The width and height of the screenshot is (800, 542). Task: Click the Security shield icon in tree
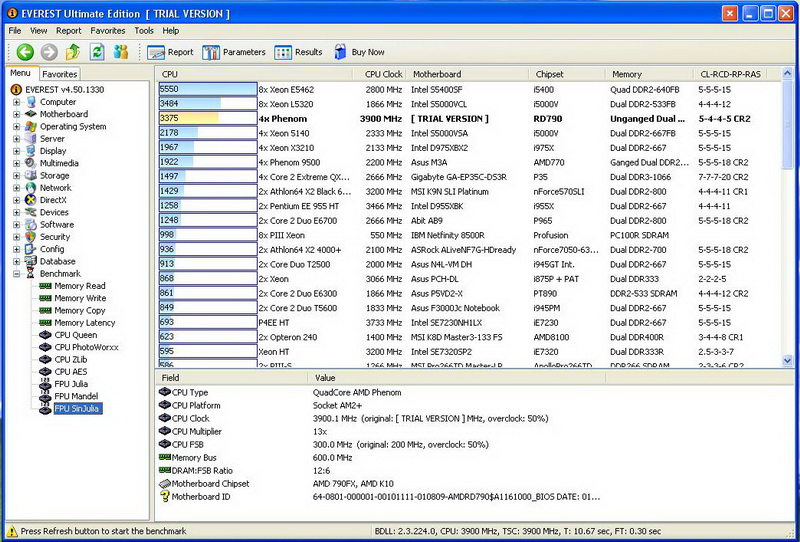tap(31, 237)
